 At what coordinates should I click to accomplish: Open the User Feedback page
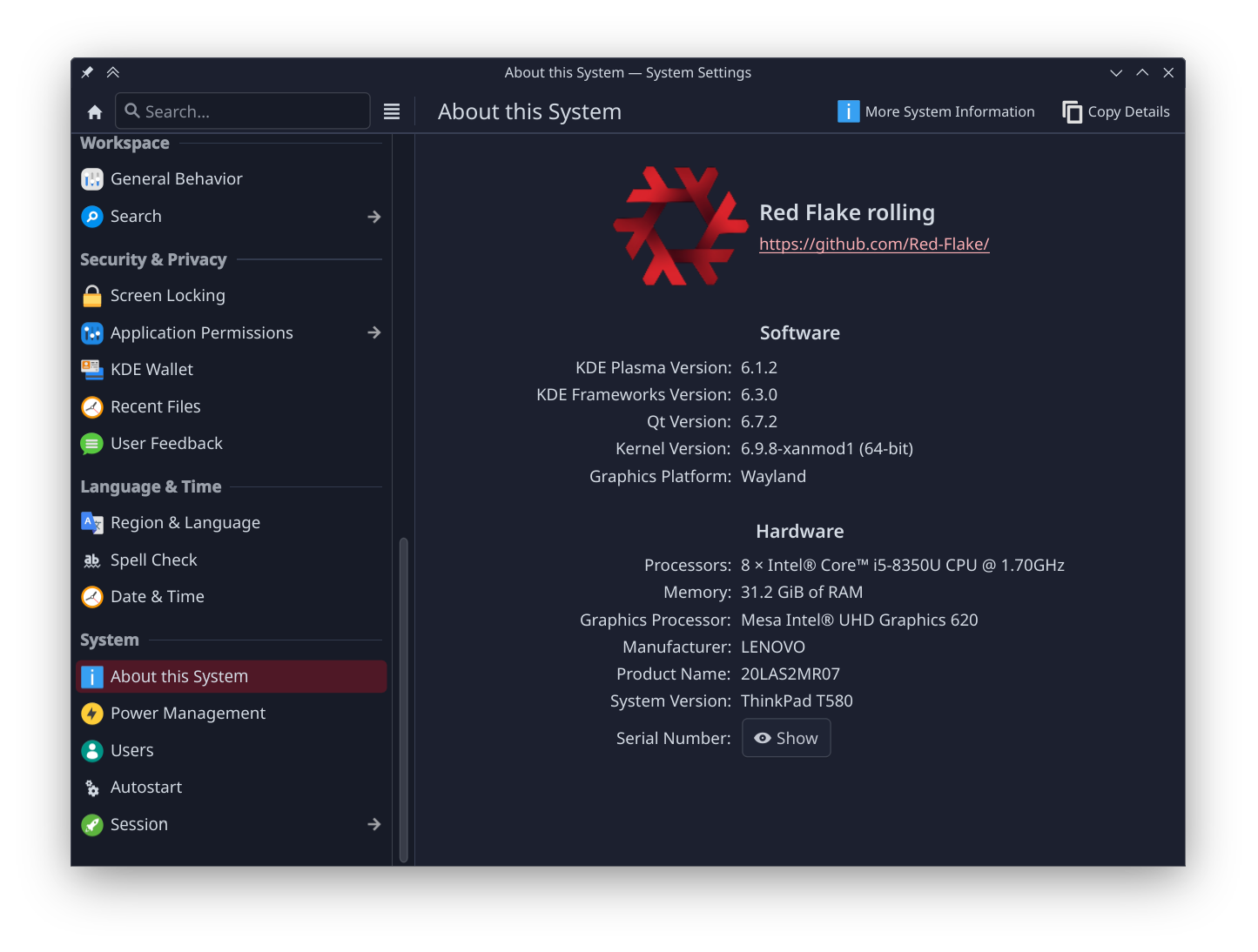(x=232, y=444)
